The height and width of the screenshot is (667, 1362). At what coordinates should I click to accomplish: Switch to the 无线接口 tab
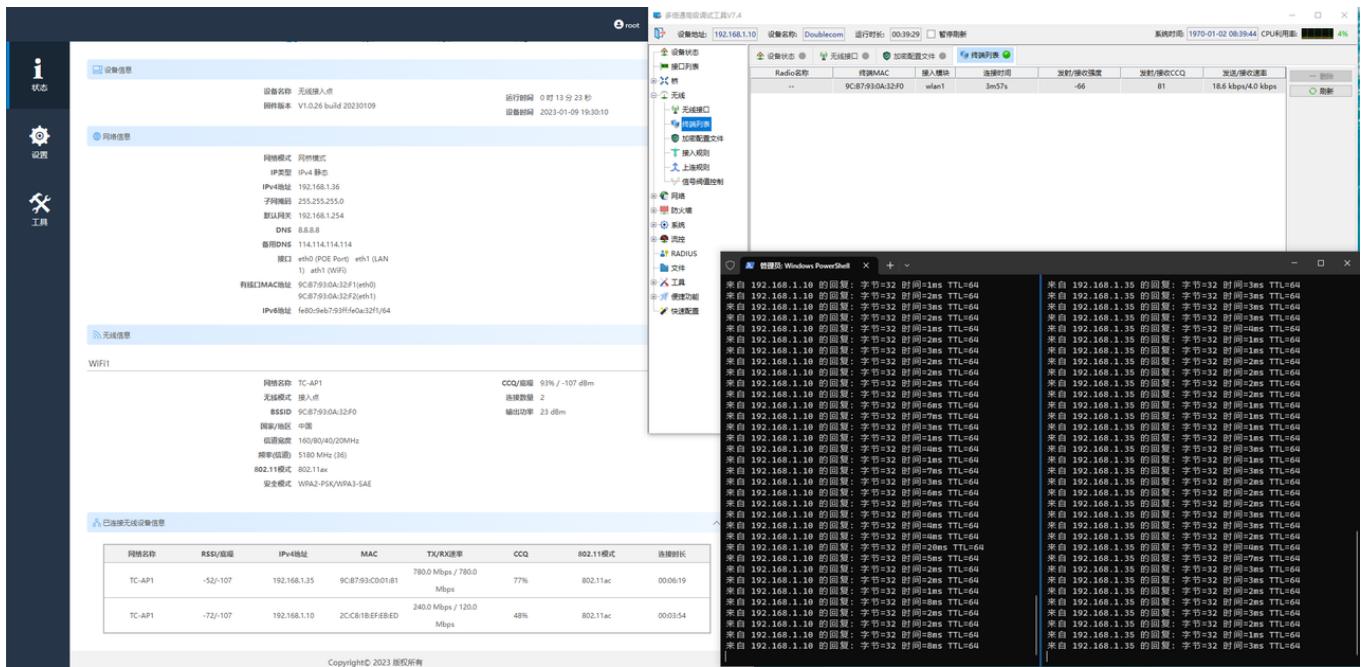point(842,56)
